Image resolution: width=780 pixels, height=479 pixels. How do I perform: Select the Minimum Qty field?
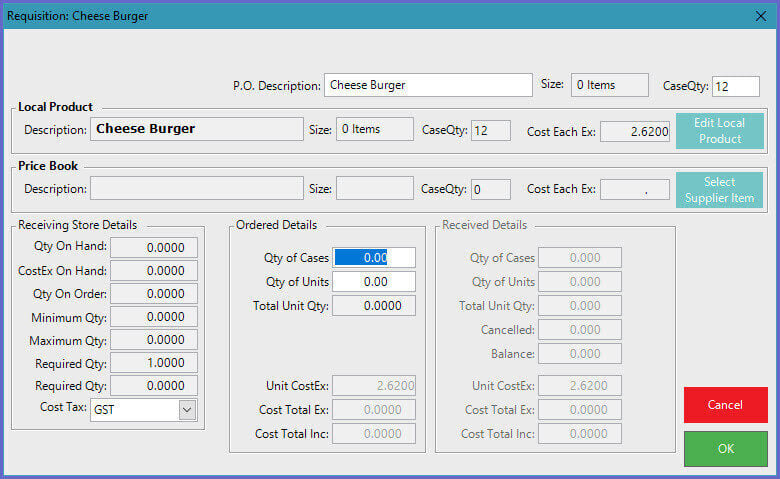154,317
